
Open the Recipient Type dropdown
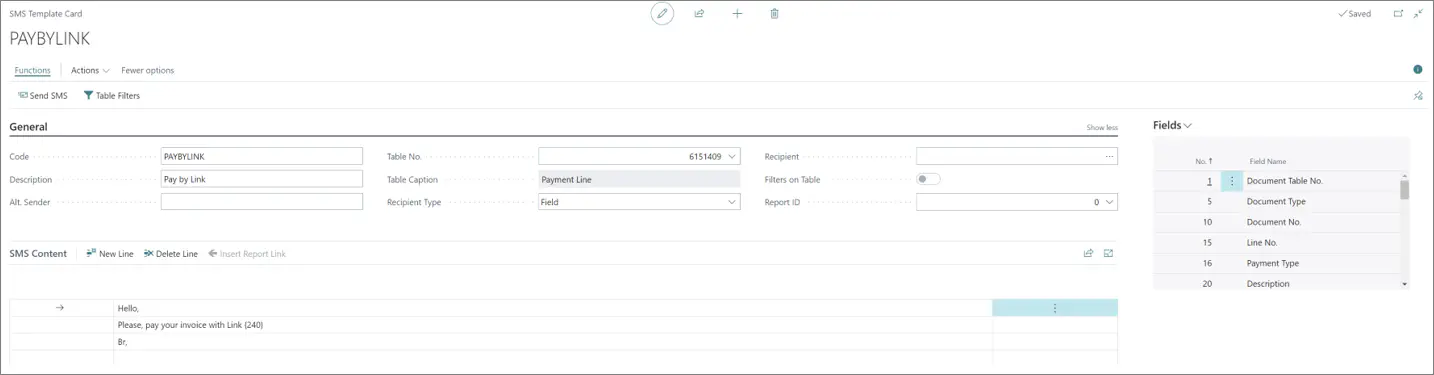pos(732,202)
